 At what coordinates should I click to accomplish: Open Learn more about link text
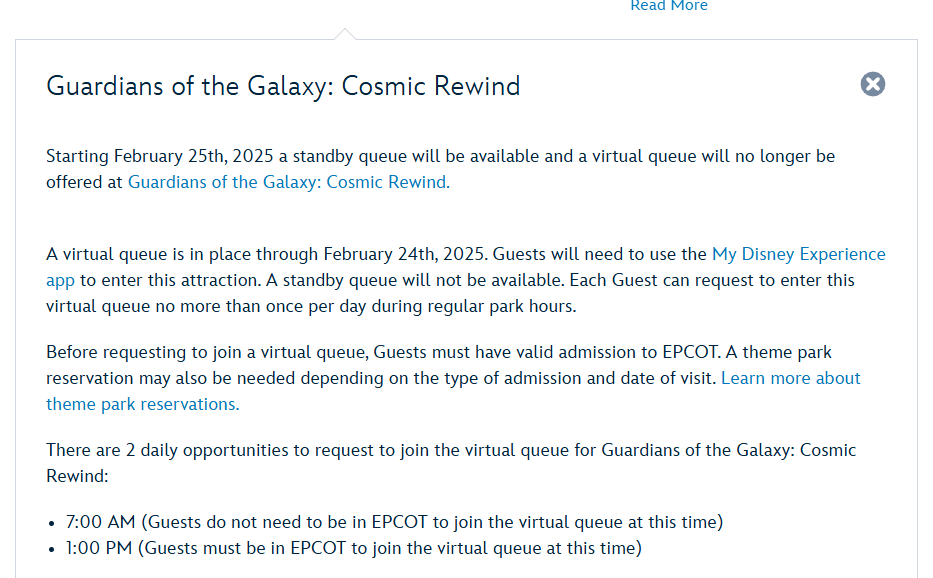point(790,378)
